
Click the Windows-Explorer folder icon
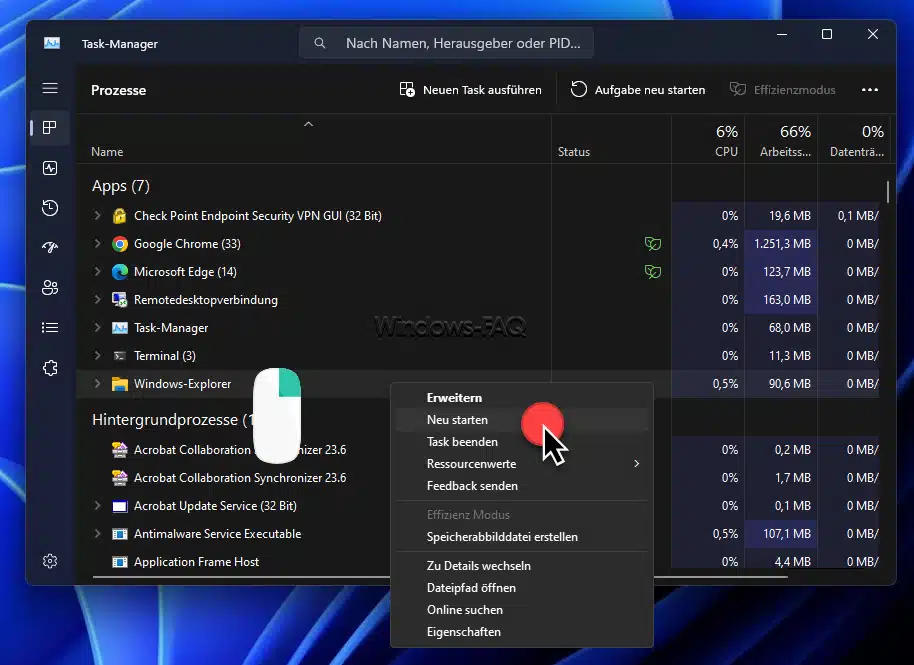[119, 383]
